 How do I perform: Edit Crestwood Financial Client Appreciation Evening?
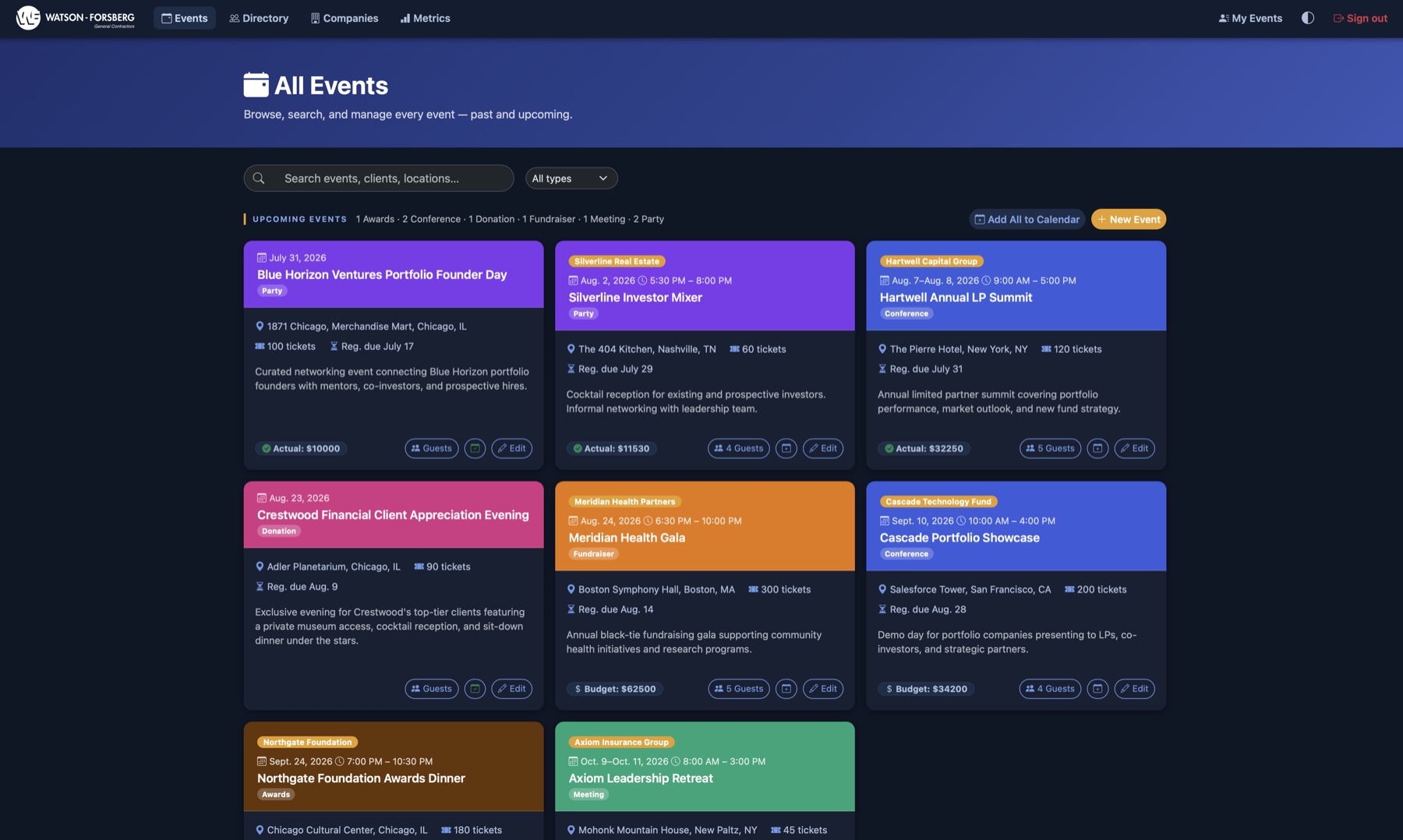pyautogui.click(x=511, y=689)
